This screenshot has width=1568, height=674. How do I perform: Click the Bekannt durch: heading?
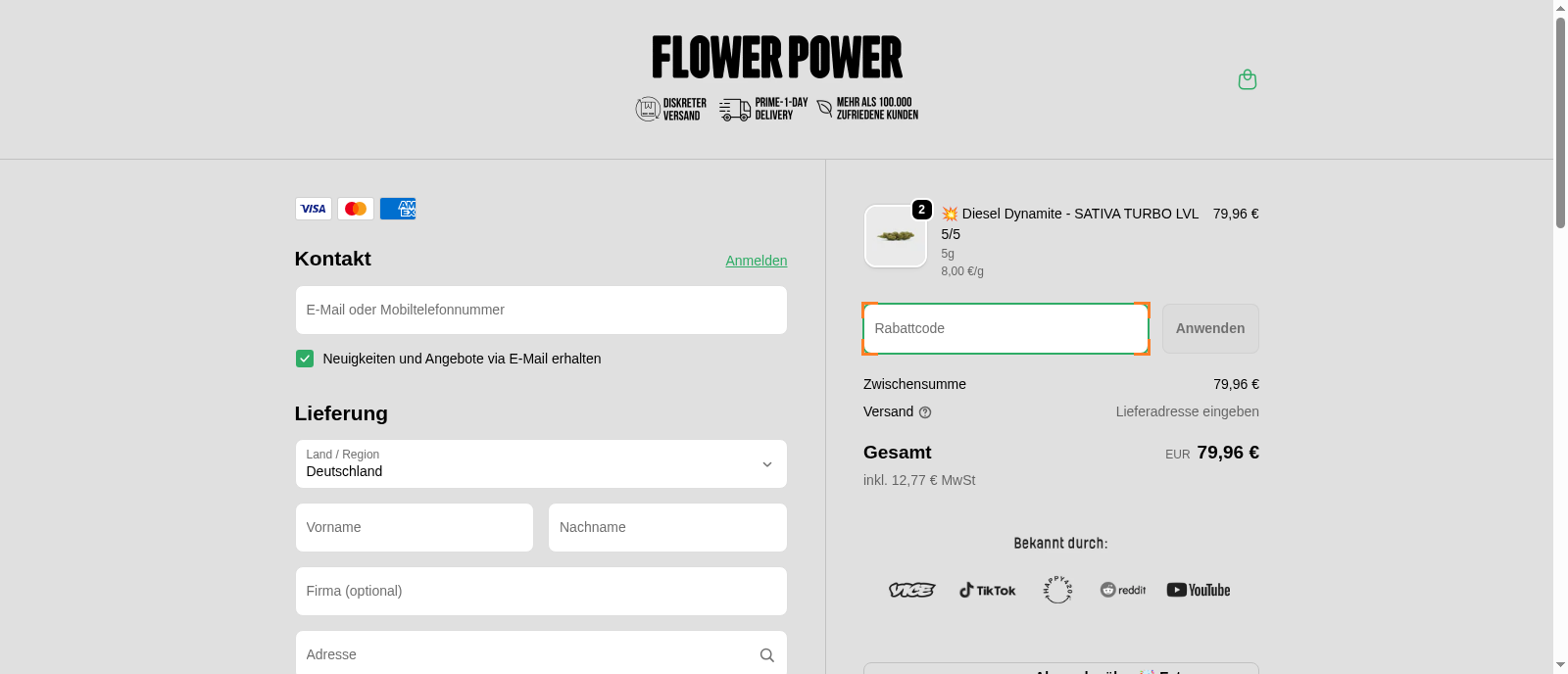pos(1061,543)
